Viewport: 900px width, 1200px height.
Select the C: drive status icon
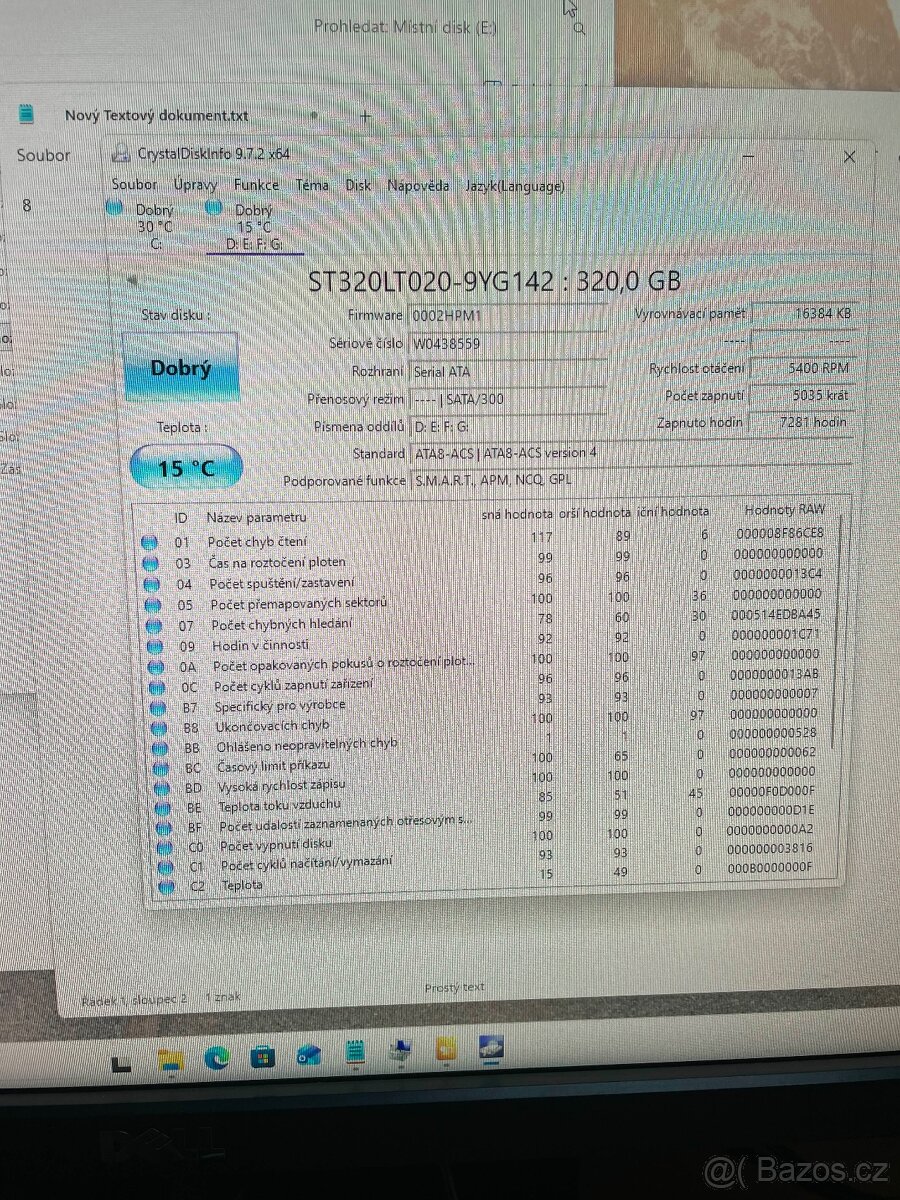coord(116,207)
